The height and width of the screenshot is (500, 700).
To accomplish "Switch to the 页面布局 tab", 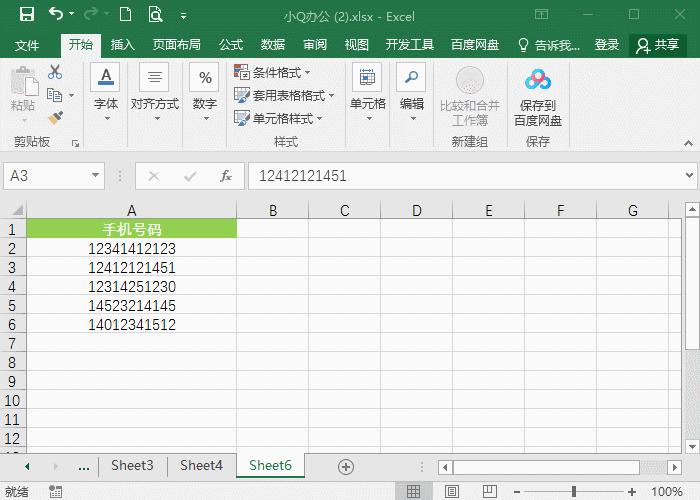I will point(176,45).
